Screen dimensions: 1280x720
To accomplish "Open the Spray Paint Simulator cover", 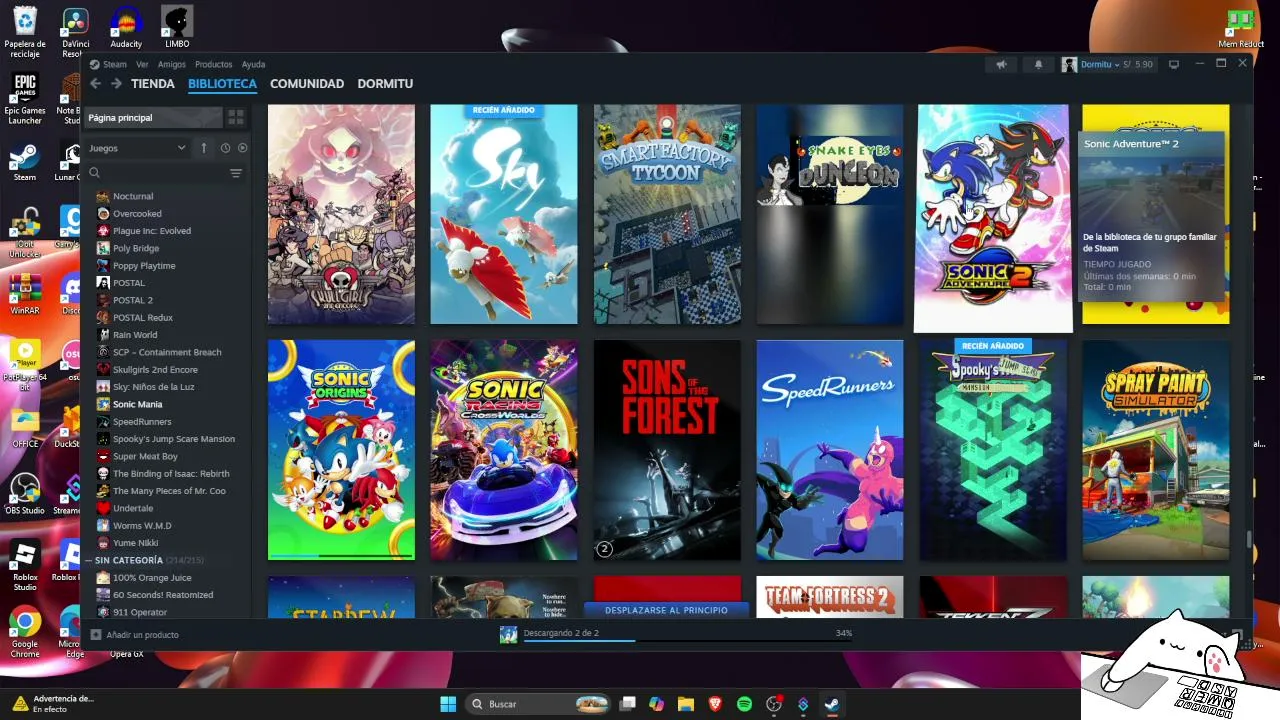I will click(x=1156, y=450).
